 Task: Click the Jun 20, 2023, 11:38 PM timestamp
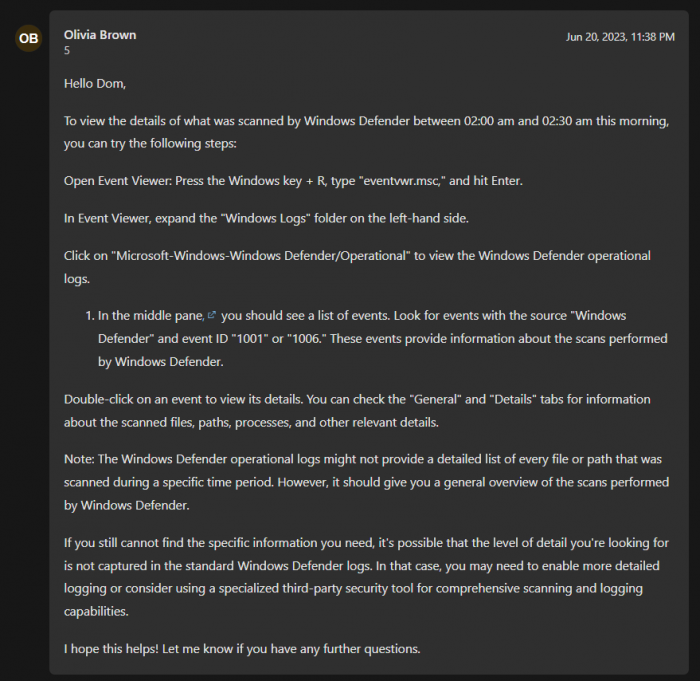tap(620, 37)
